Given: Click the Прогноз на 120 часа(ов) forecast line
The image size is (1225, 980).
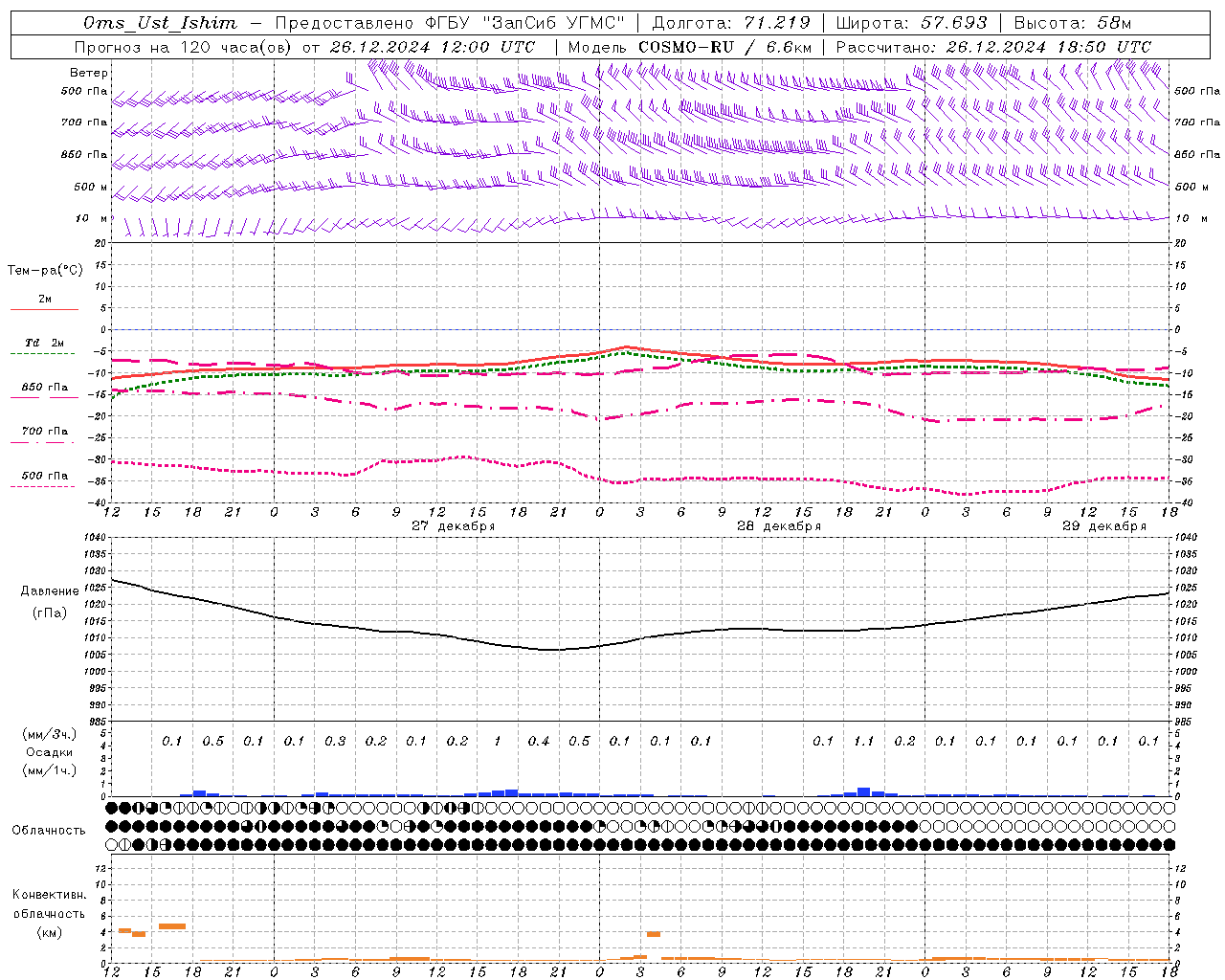Looking at the screenshot, I should (304, 47).
